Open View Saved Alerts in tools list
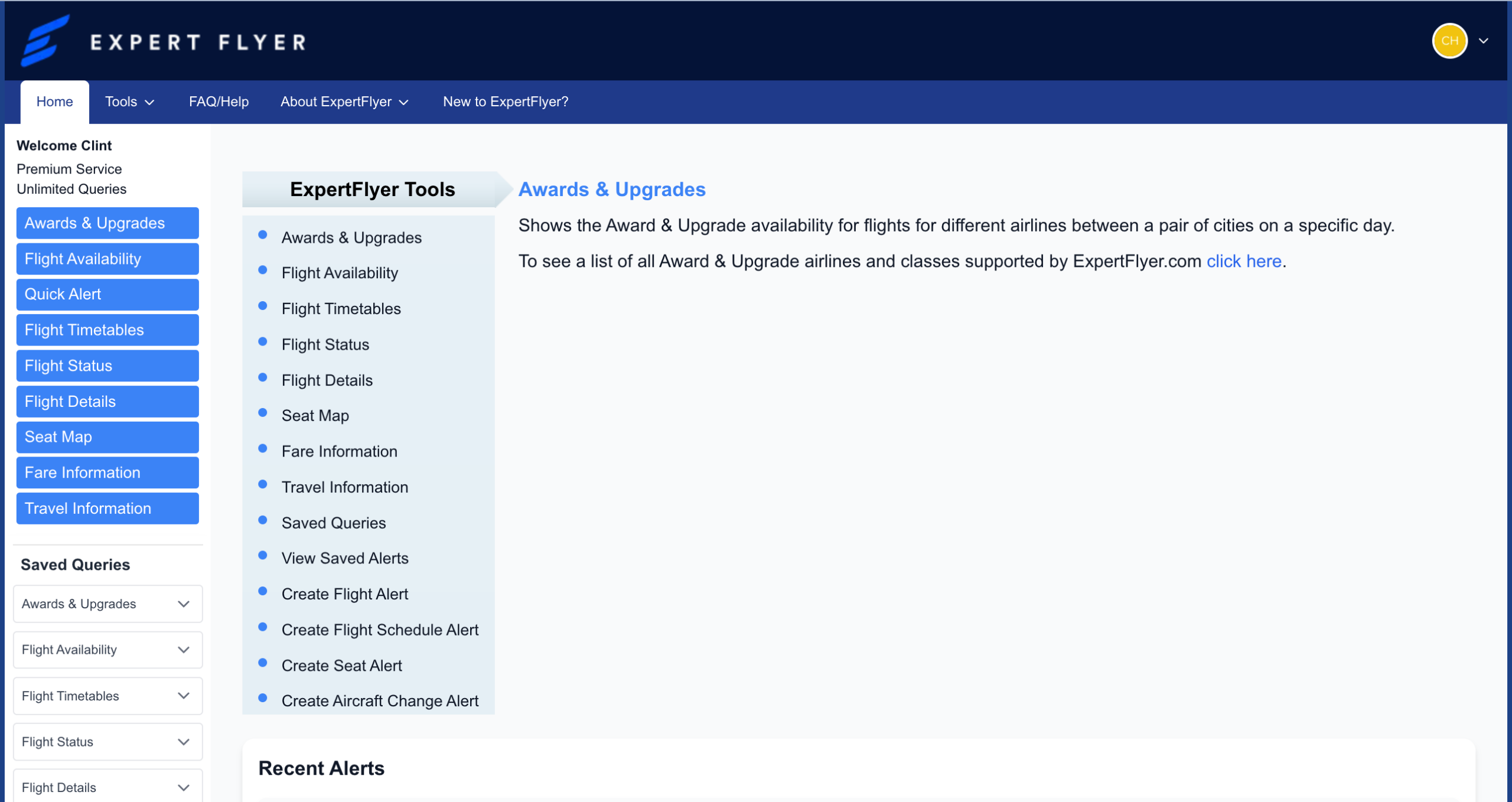The width and height of the screenshot is (1512, 802). (x=345, y=558)
